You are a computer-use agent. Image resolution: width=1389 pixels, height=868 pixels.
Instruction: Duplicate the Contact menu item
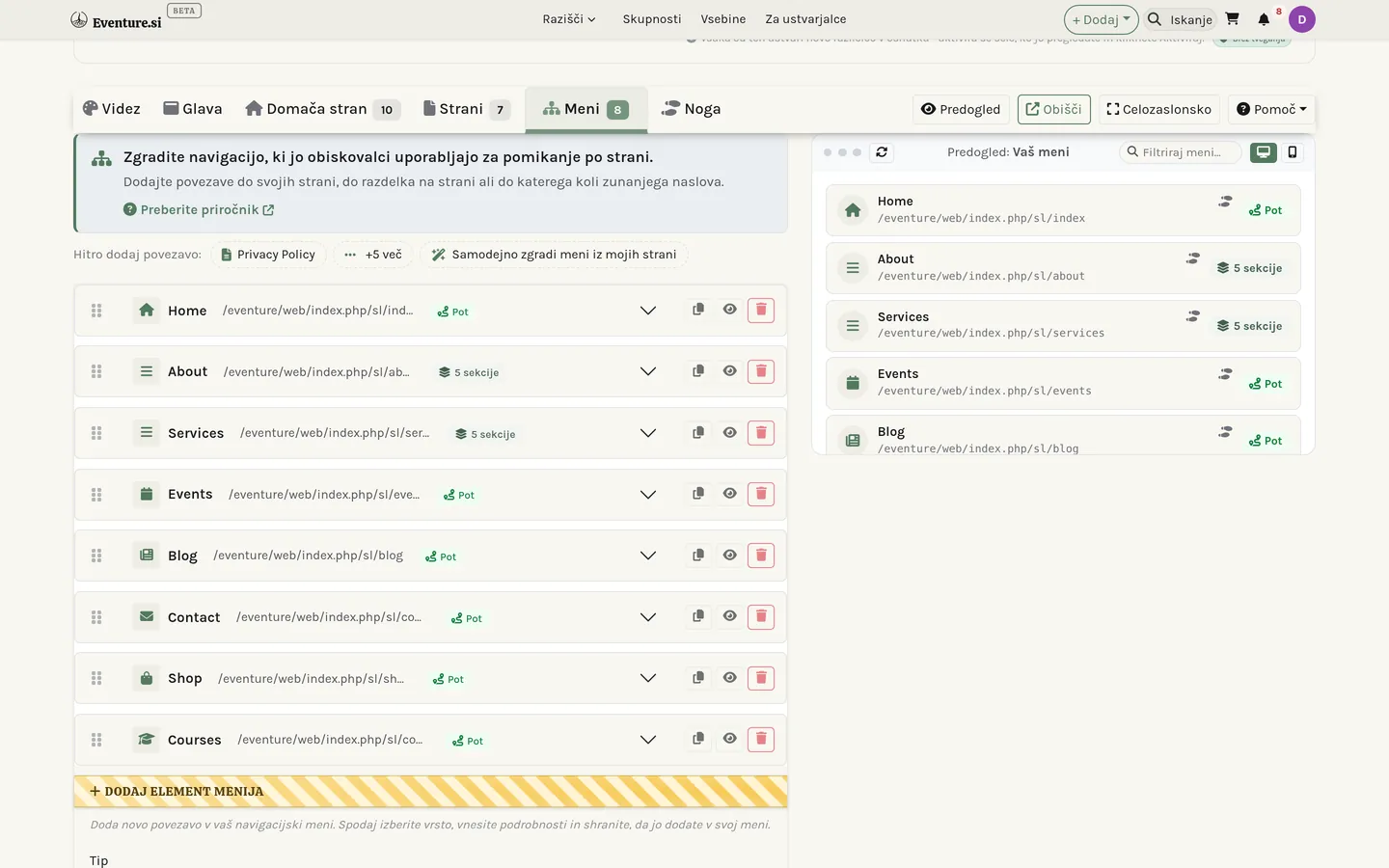(698, 616)
